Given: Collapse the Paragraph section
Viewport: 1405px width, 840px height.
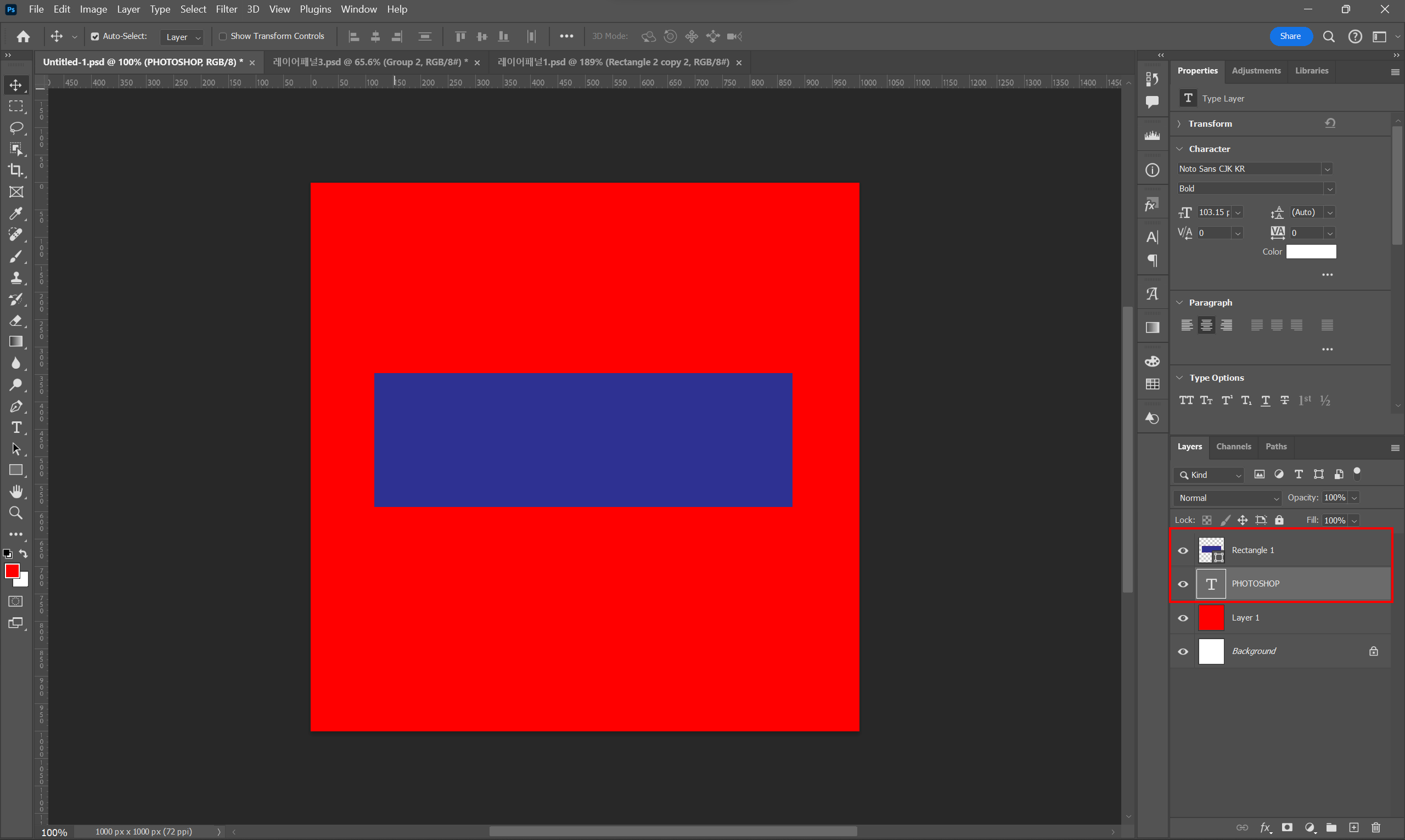Looking at the screenshot, I should [x=1179, y=302].
